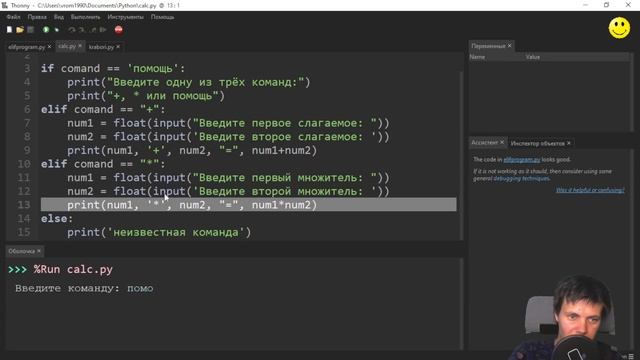Close the Инспектор объектов tab
Image resolution: width=640 pixels, height=360 pixels.
coord(569,143)
